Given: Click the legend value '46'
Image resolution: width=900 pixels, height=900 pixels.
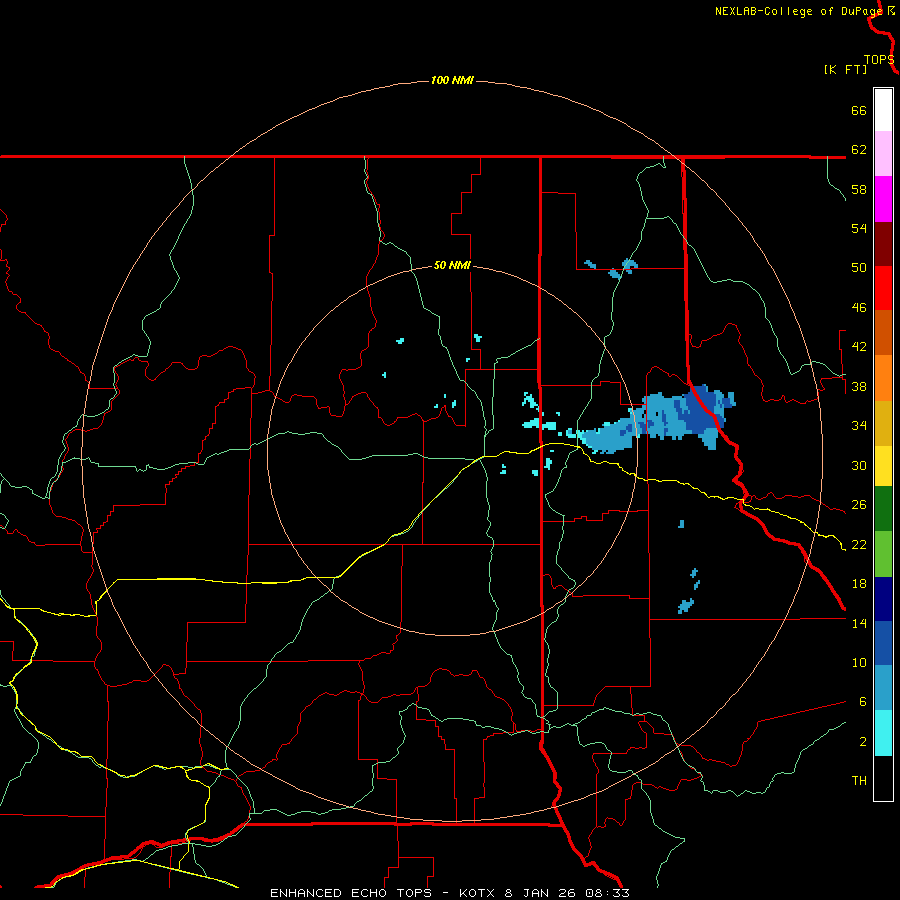Looking at the screenshot, I should (x=859, y=308).
